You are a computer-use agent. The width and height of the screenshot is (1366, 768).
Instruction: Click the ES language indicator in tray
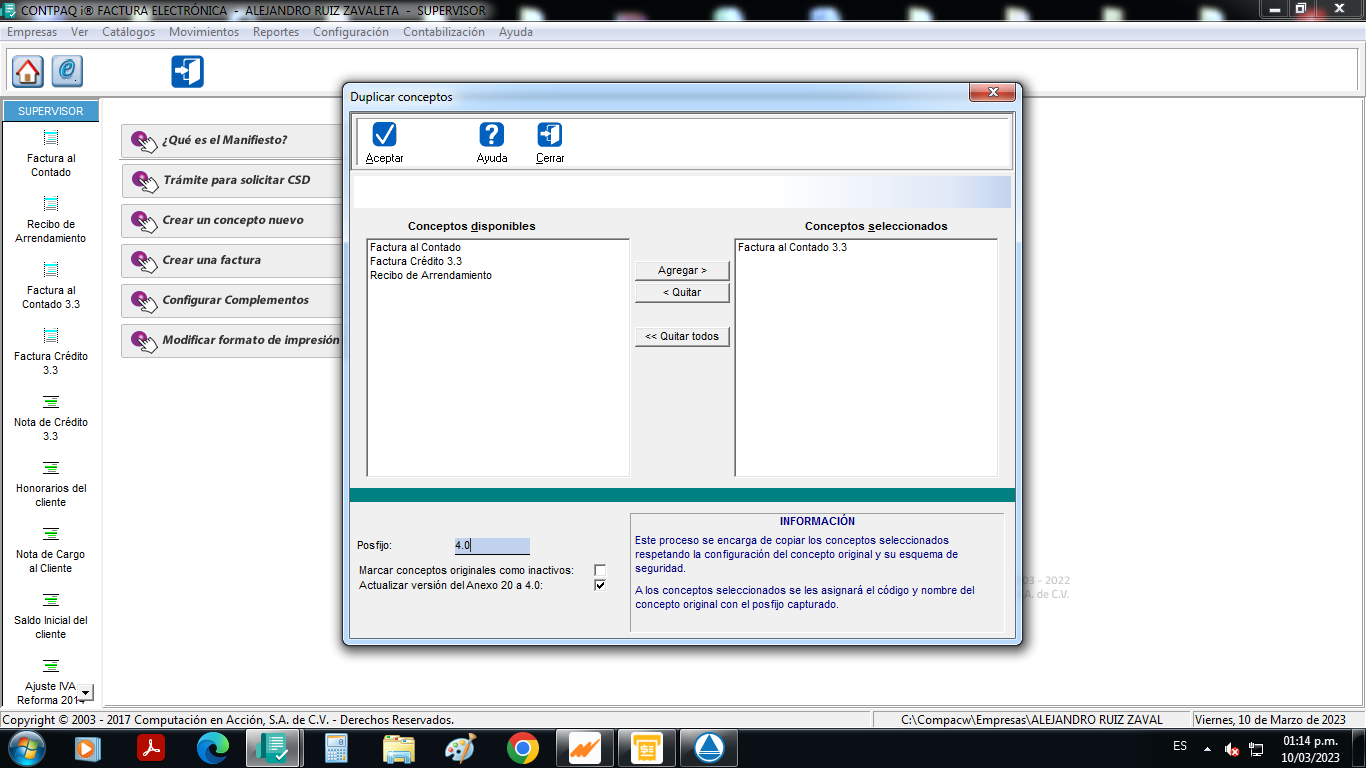click(1180, 747)
